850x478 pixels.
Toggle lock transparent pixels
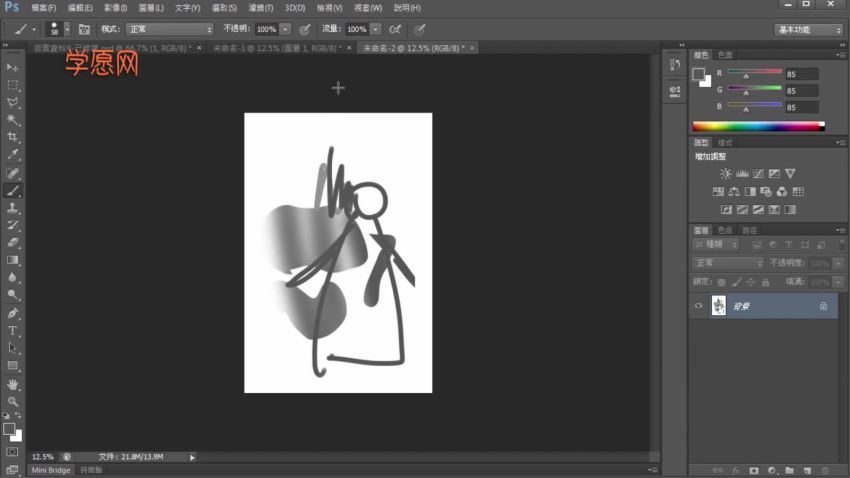pos(722,282)
